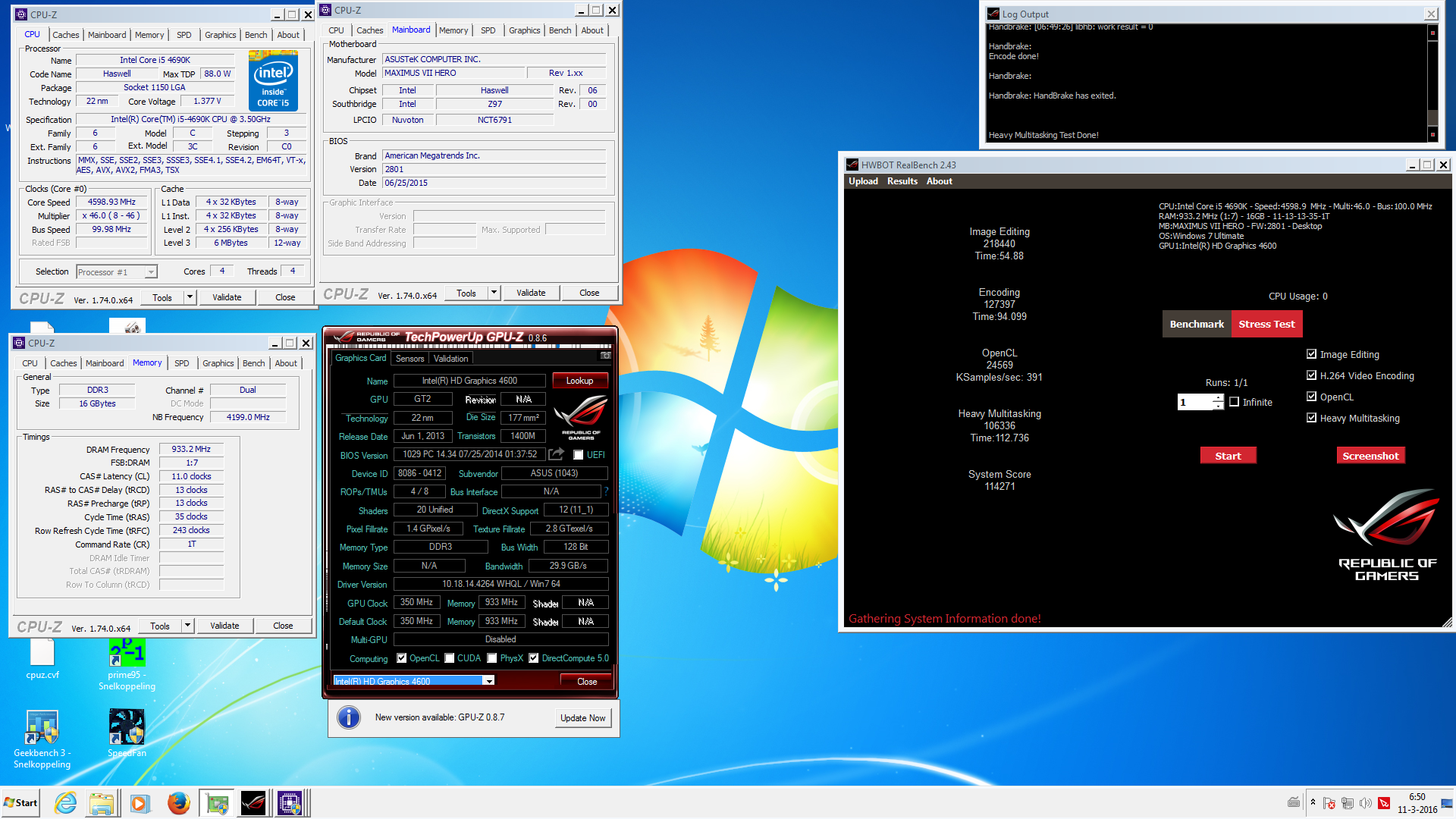Expand Tools arrow in CPU-Z Mainboard window
This screenshot has height=819, width=1456.
pos(494,293)
